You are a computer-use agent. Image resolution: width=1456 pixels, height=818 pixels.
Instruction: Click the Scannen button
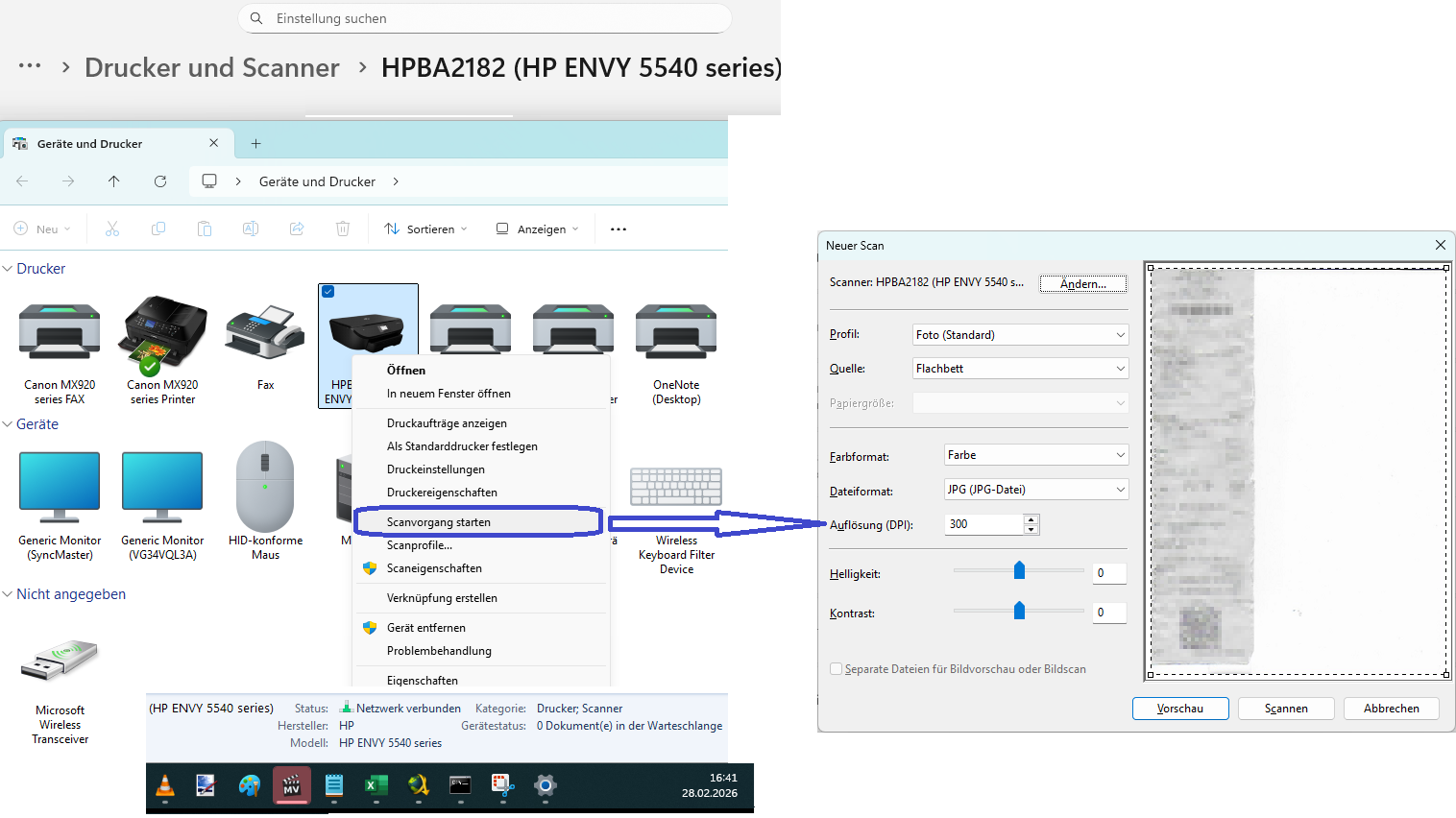[x=1286, y=709]
